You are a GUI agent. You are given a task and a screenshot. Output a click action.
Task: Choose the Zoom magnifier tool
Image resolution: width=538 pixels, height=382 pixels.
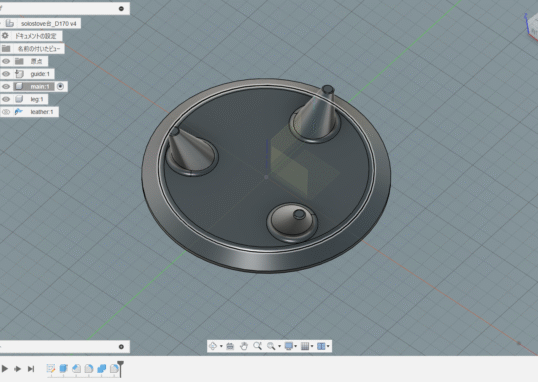click(257, 346)
